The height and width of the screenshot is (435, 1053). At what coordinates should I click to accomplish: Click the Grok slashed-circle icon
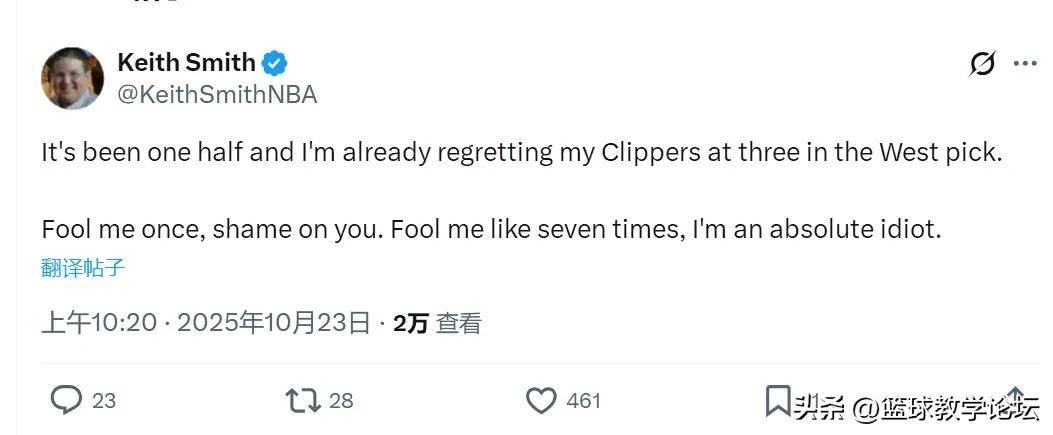(982, 64)
